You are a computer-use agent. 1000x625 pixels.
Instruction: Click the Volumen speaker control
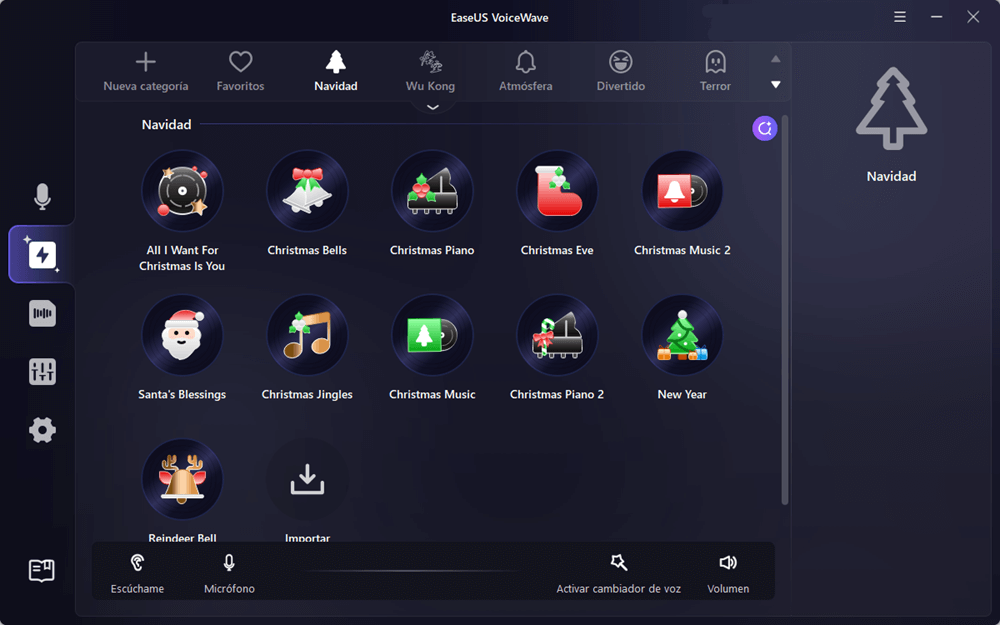coord(728,571)
